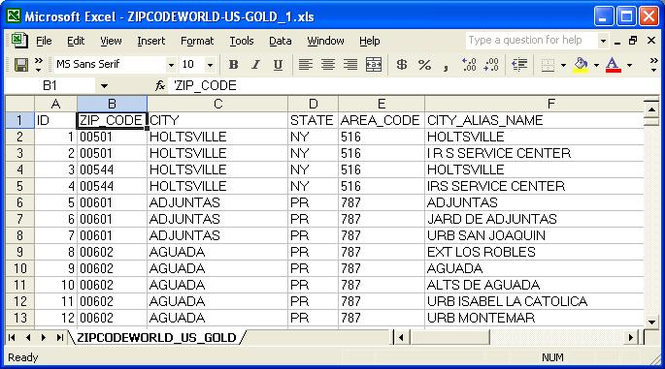
Task: Align text right
Action: click(x=350, y=65)
